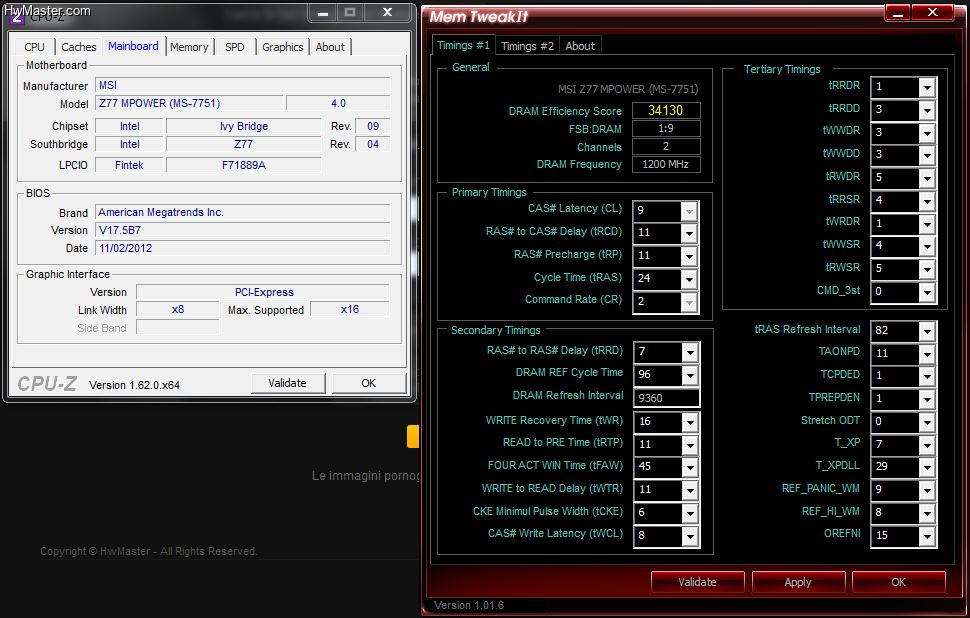Image resolution: width=970 pixels, height=618 pixels.
Task: Expand the Stretch ODT dropdown
Action: point(927,422)
